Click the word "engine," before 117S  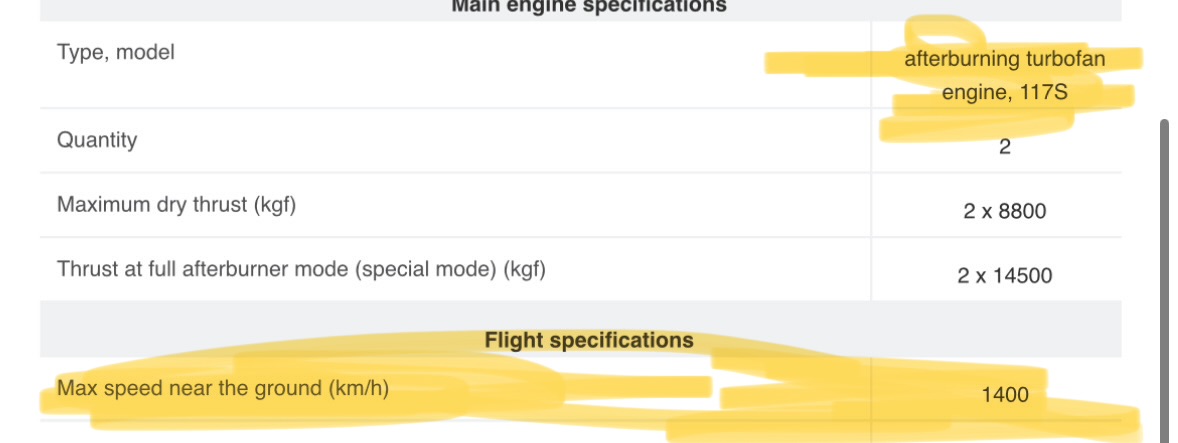pos(974,94)
